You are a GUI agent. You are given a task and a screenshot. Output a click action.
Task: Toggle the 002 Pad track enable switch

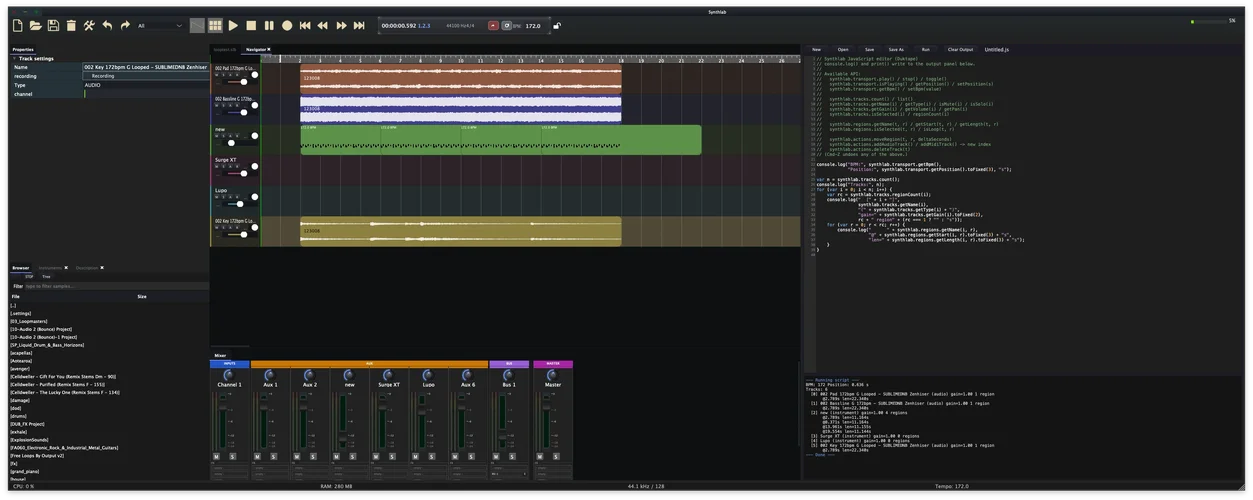pyautogui.click(x=255, y=75)
